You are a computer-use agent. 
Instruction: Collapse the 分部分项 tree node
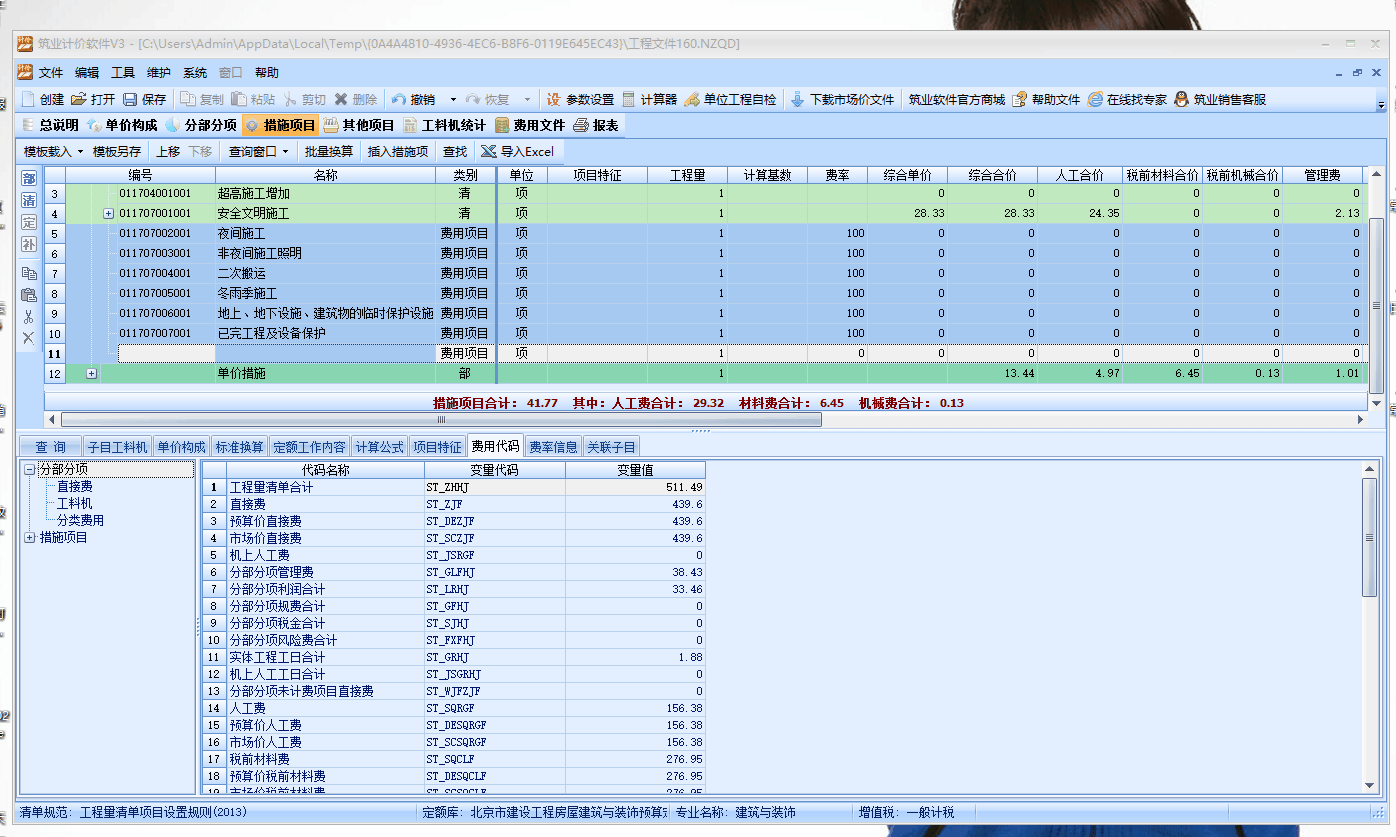(30, 469)
